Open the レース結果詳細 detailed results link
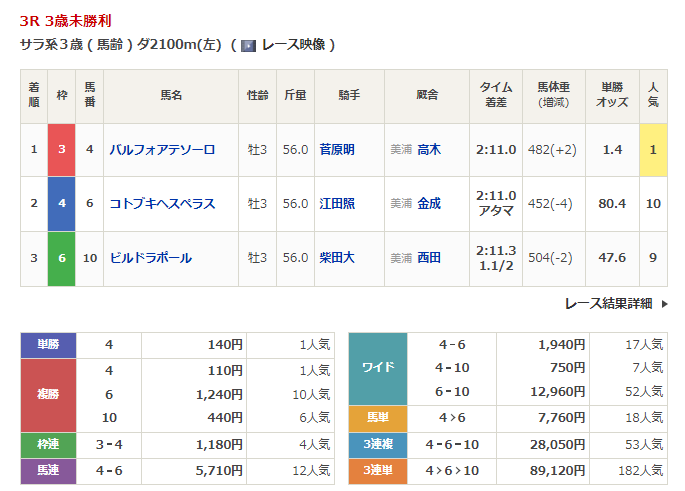 608,303
